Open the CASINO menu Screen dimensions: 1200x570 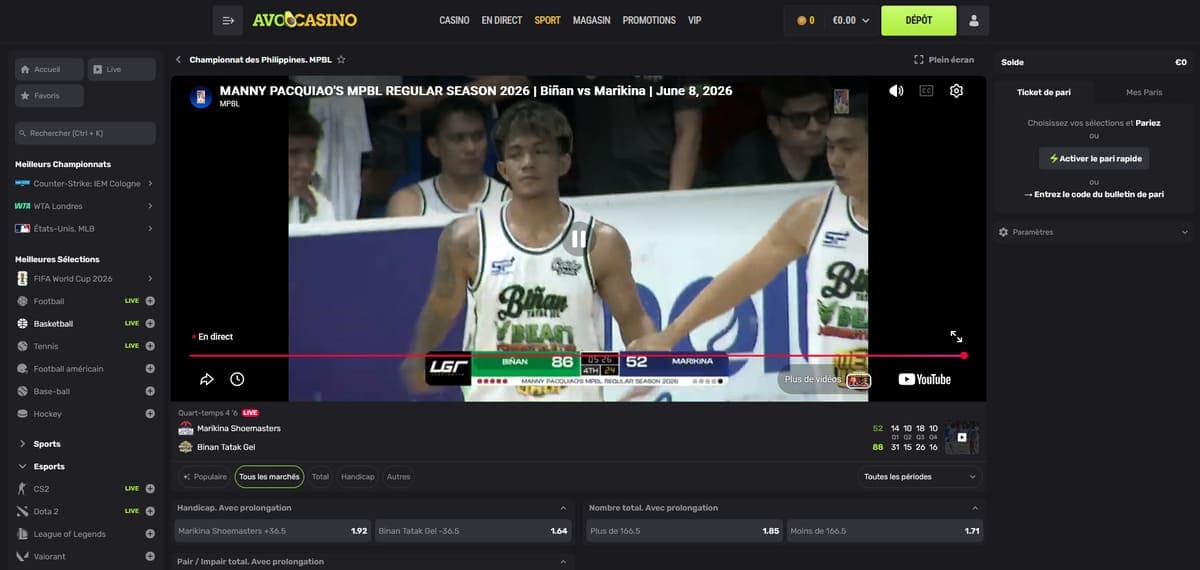click(x=454, y=20)
